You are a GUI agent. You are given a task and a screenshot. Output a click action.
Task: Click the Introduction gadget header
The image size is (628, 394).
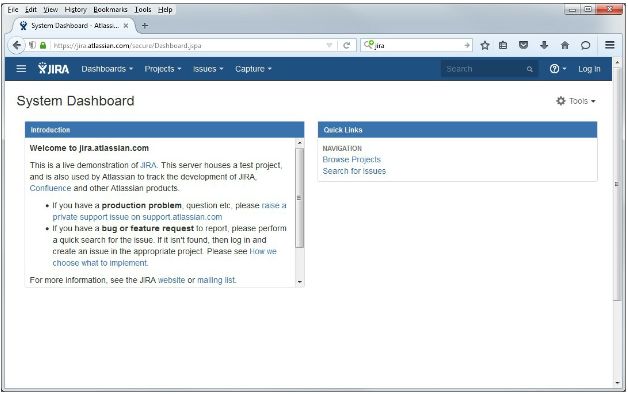click(x=165, y=130)
